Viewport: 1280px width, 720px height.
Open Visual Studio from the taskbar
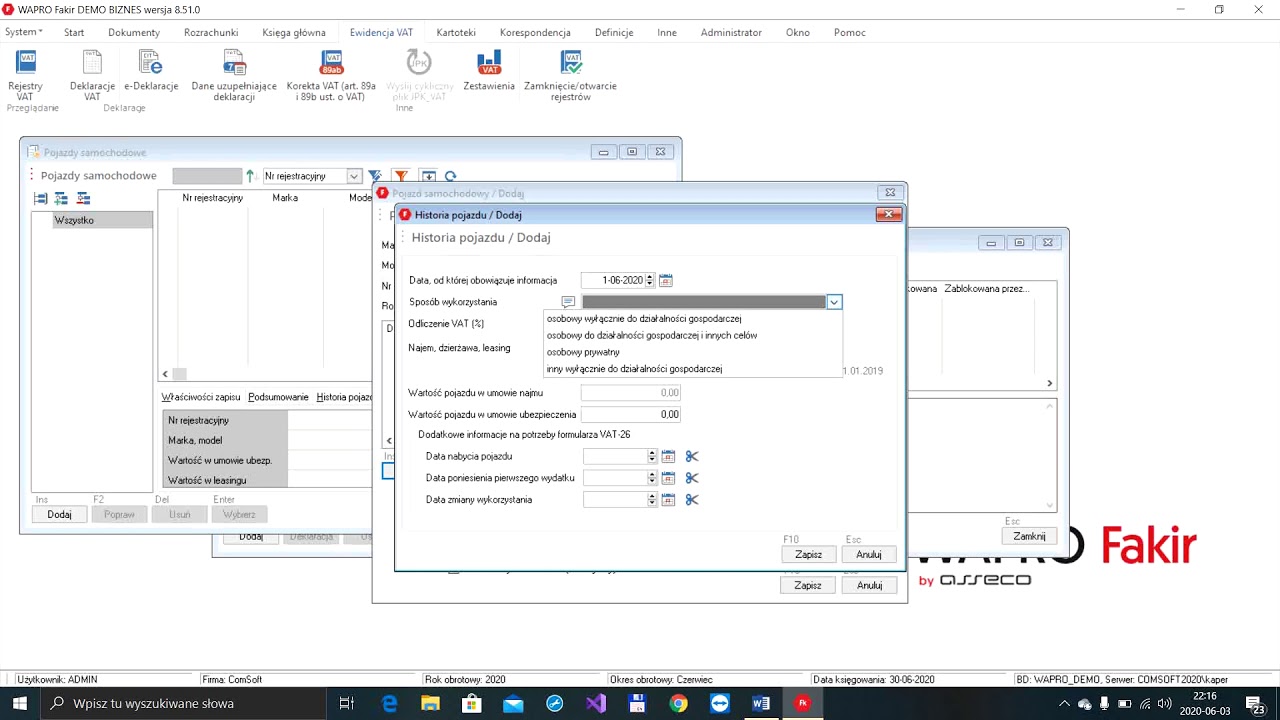click(x=596, y=703)
